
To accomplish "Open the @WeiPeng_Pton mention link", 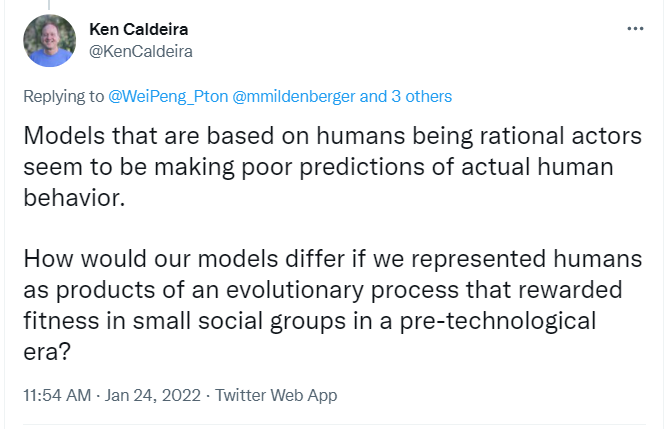I will tap(168, 96).
